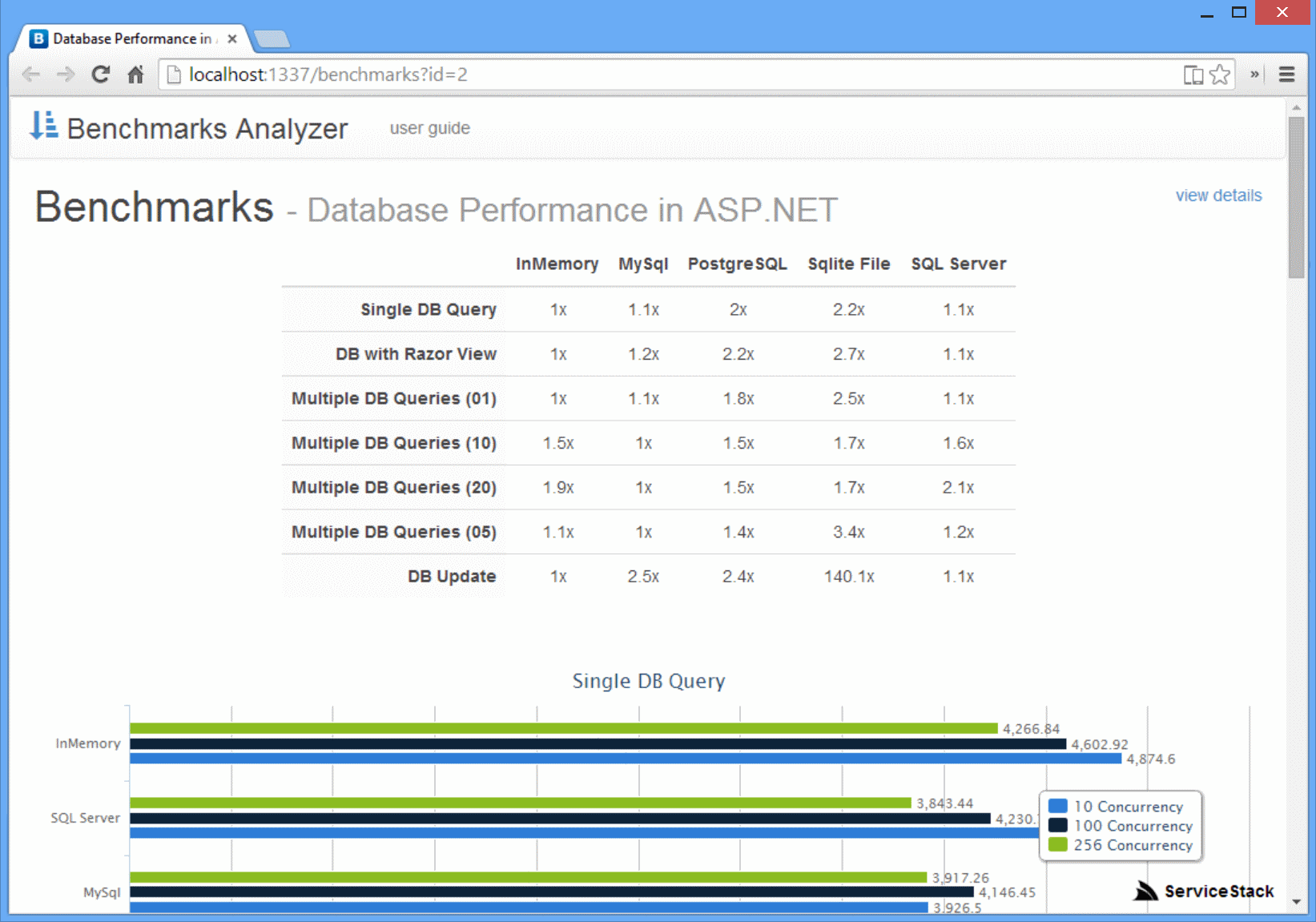Click the InMemory column header
Viewport: 1316px width, 922px height.
(557, 264)
